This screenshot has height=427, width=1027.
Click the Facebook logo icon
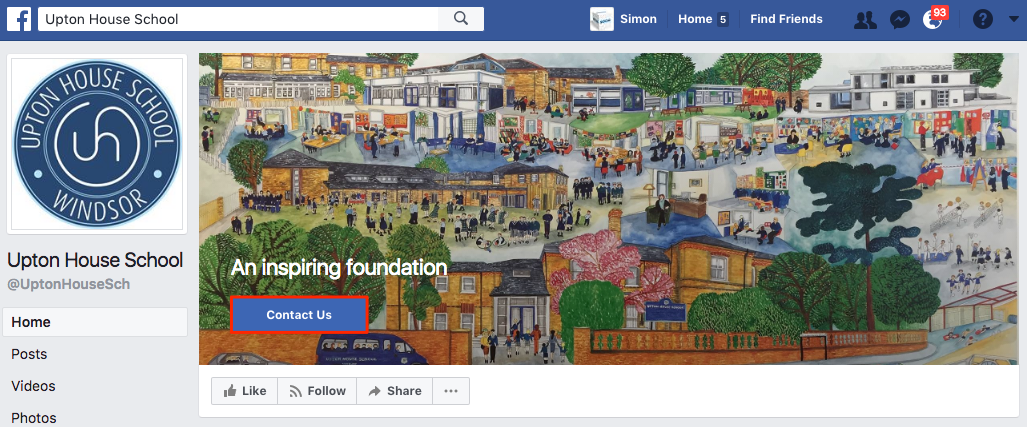19,19
